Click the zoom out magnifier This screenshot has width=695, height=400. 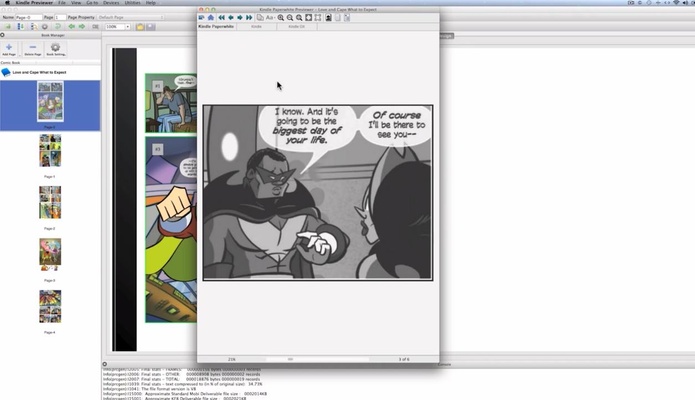(290, 18)
